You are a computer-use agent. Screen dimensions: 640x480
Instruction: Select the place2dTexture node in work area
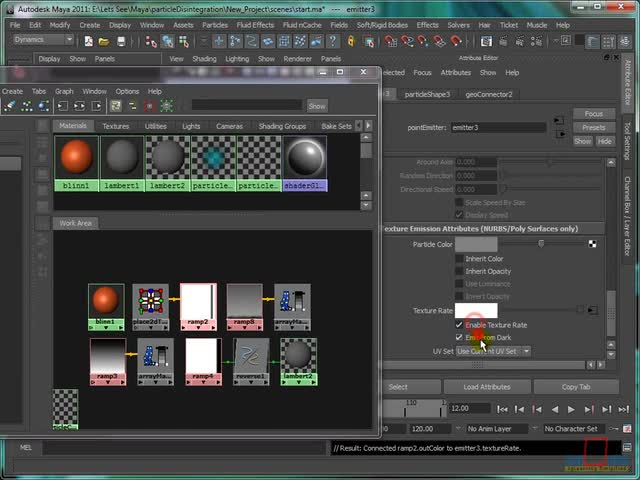click(150, 303)
